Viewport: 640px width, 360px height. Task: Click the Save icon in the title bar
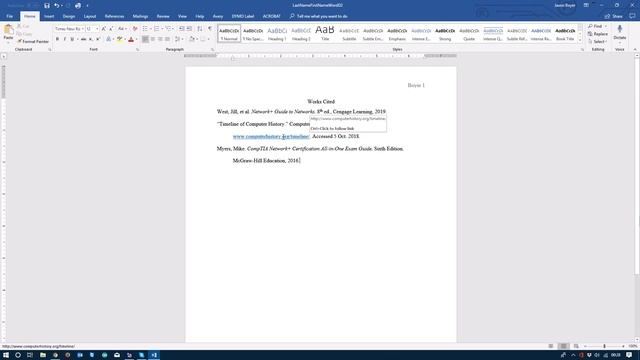pyautogui.click(x=47, y=5)
